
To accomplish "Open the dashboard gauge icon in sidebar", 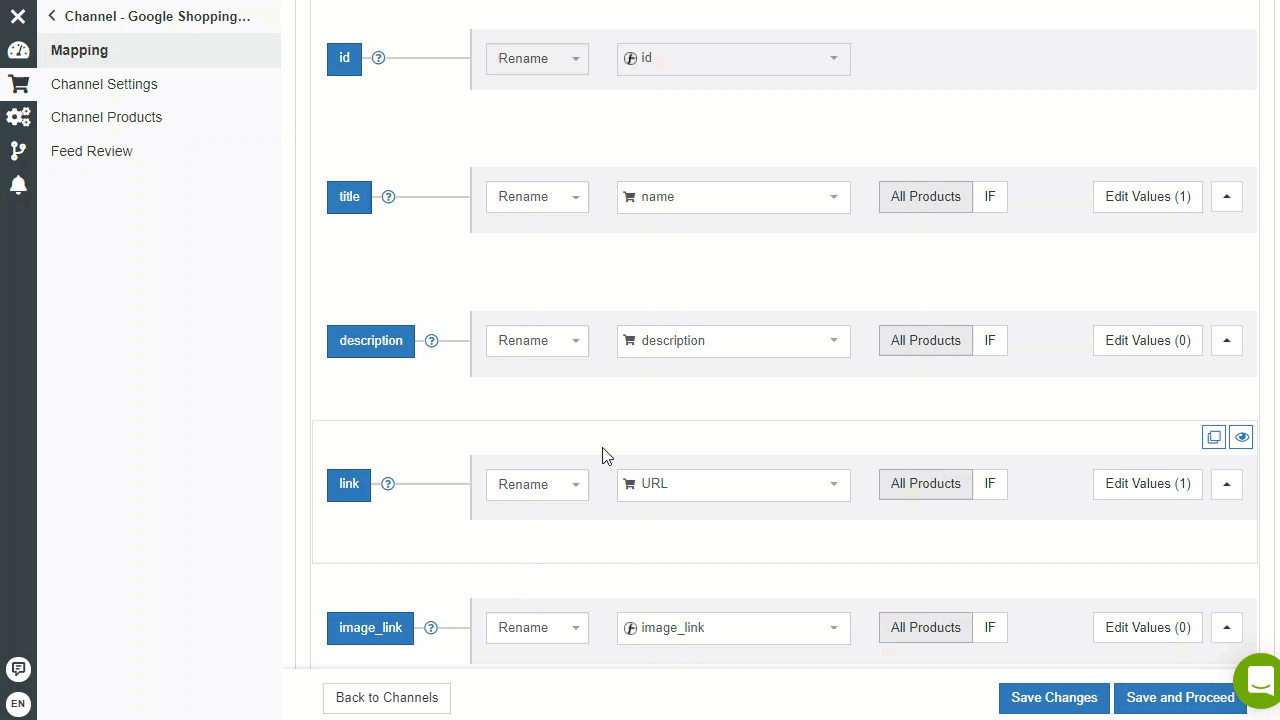I will tap(18, 50).
